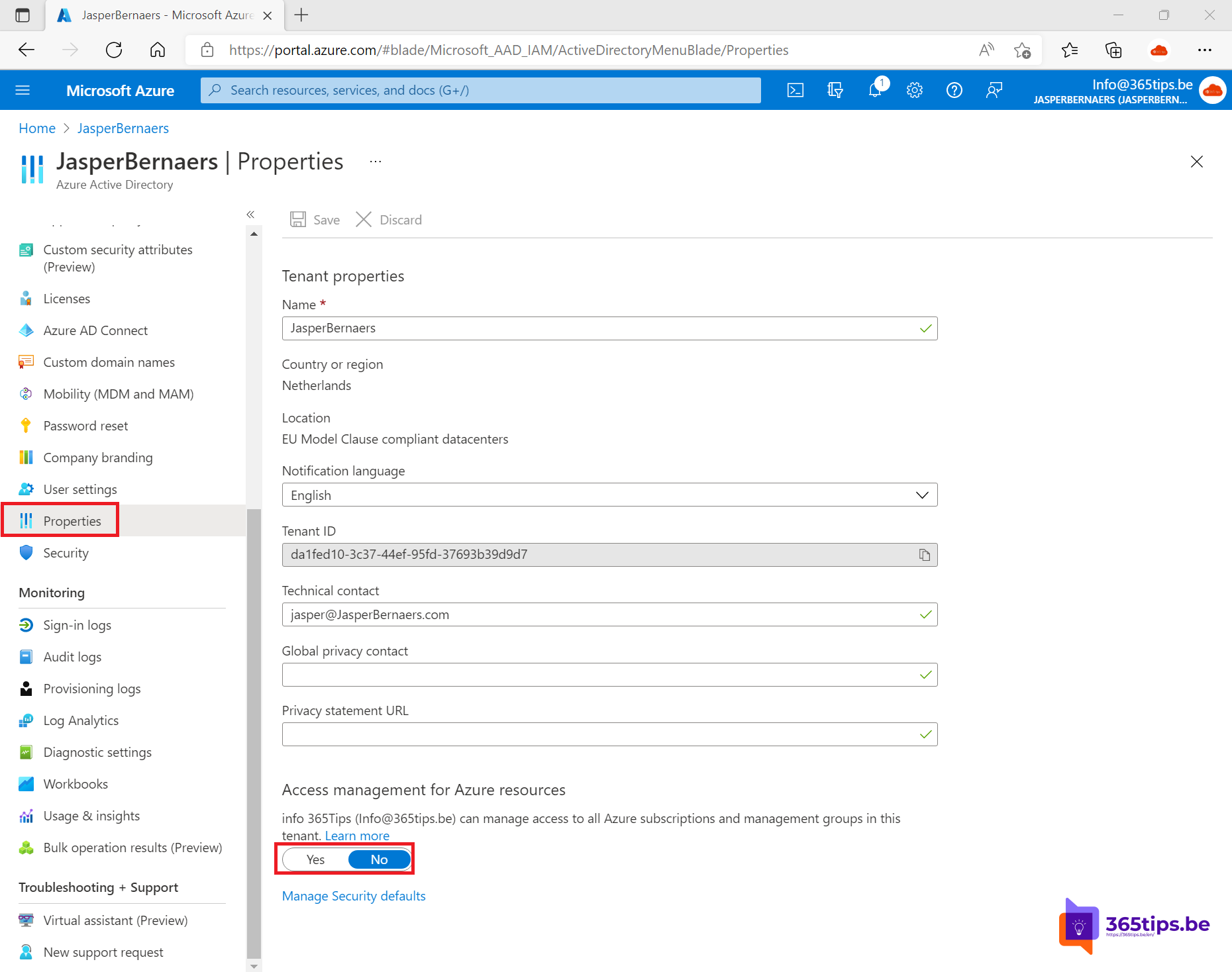This screenshot has height=972, width=1232.
Task: Open feedback icon in top bar
Action: (994, 90)
